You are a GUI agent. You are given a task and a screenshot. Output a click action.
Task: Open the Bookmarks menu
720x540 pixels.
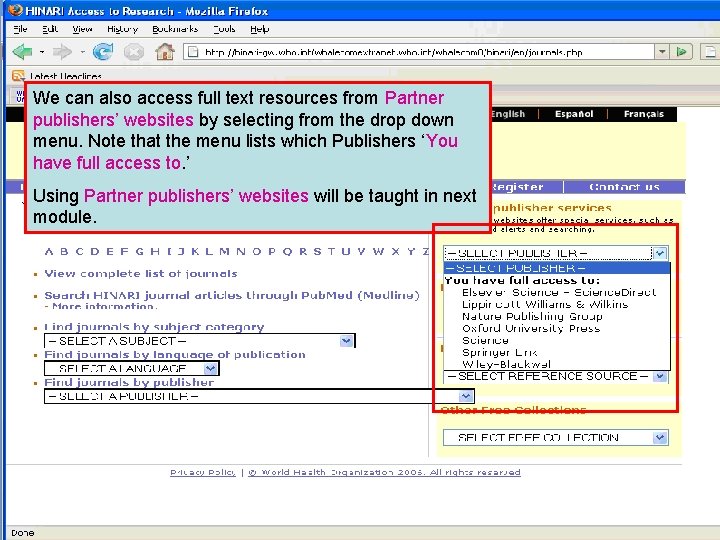coord(175,29)
